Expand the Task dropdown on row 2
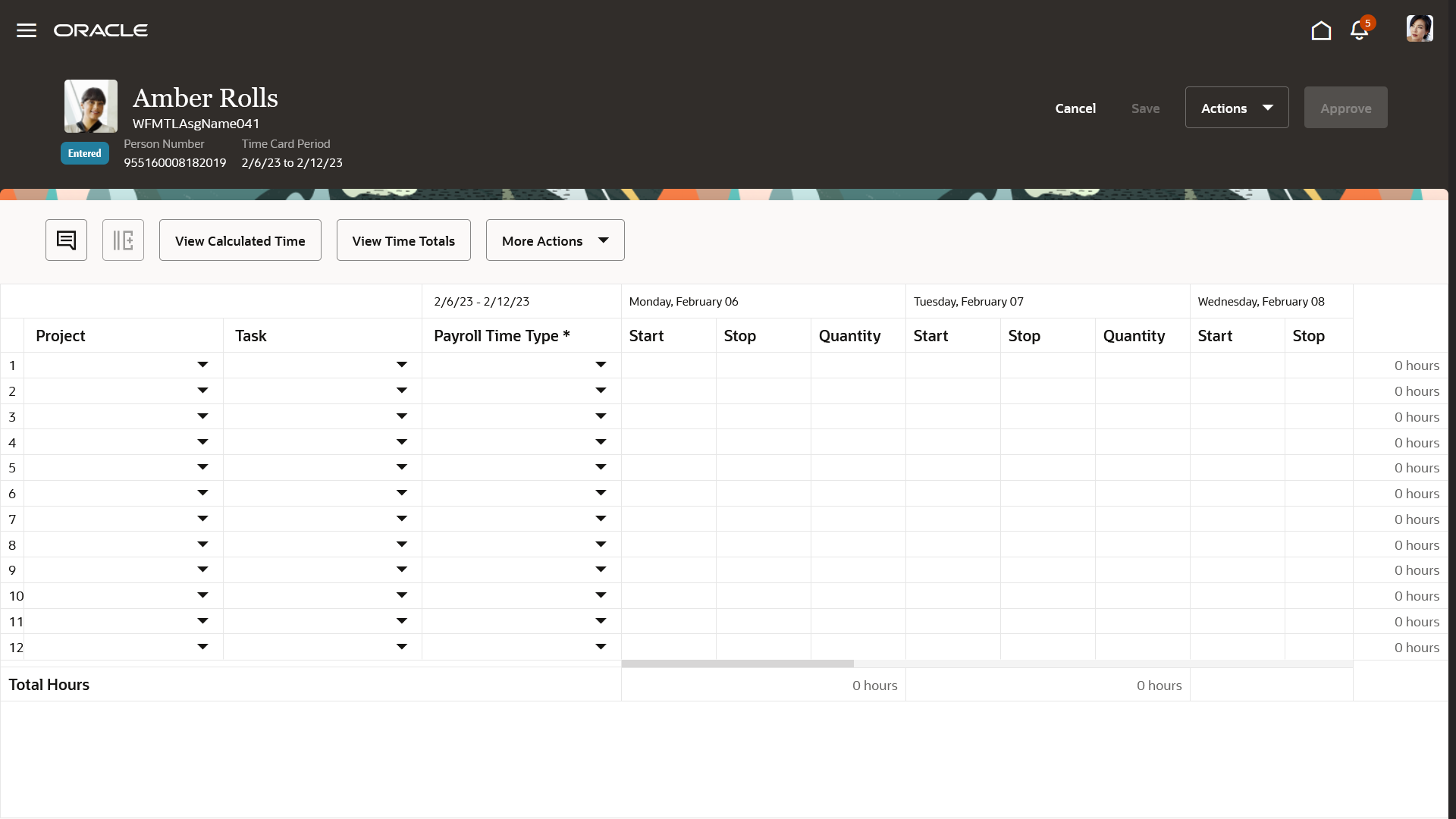Screen dimensions: 1456x819 click(401, 390)
